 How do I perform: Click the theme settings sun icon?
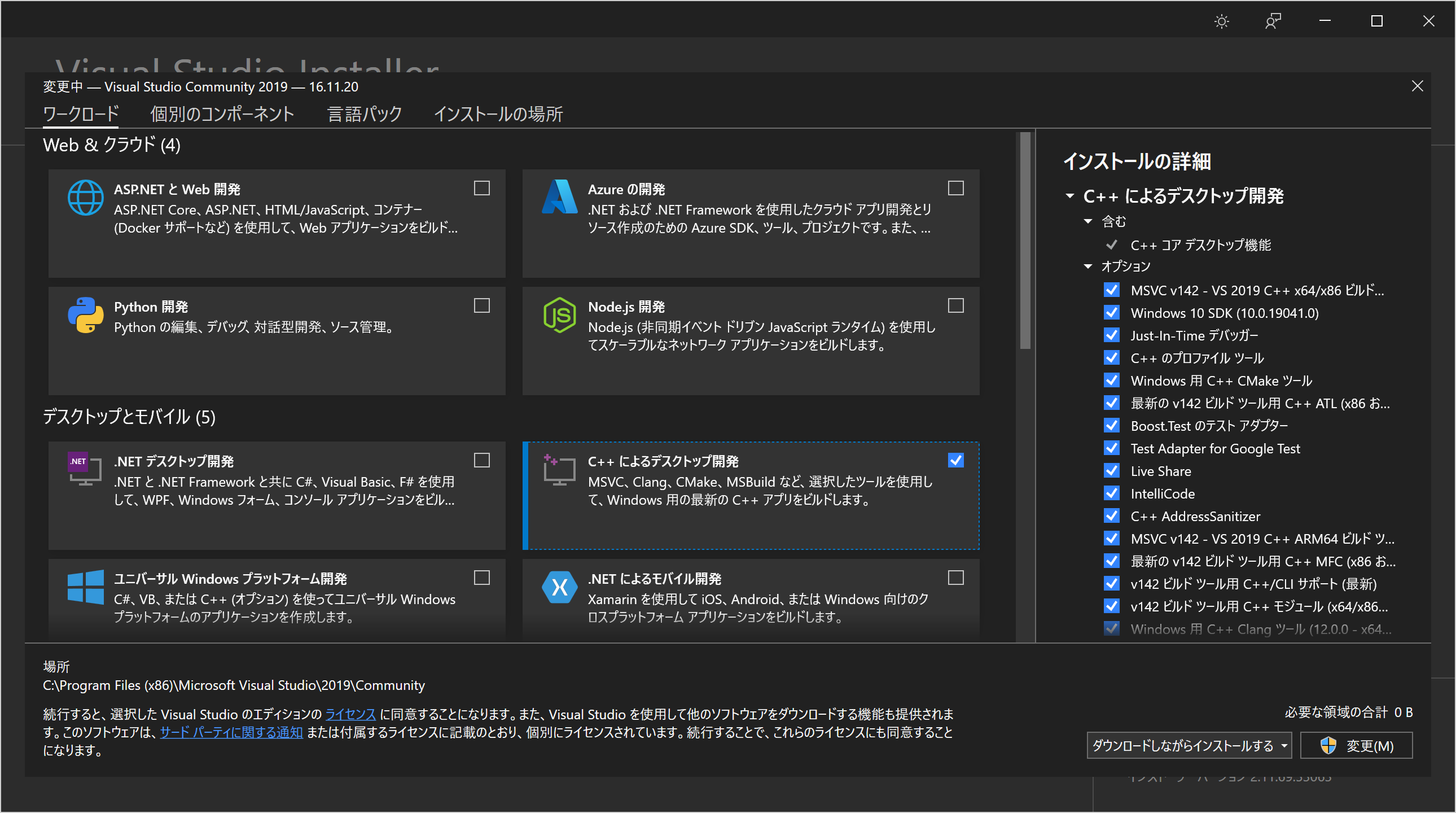(x=1221, y=21)
